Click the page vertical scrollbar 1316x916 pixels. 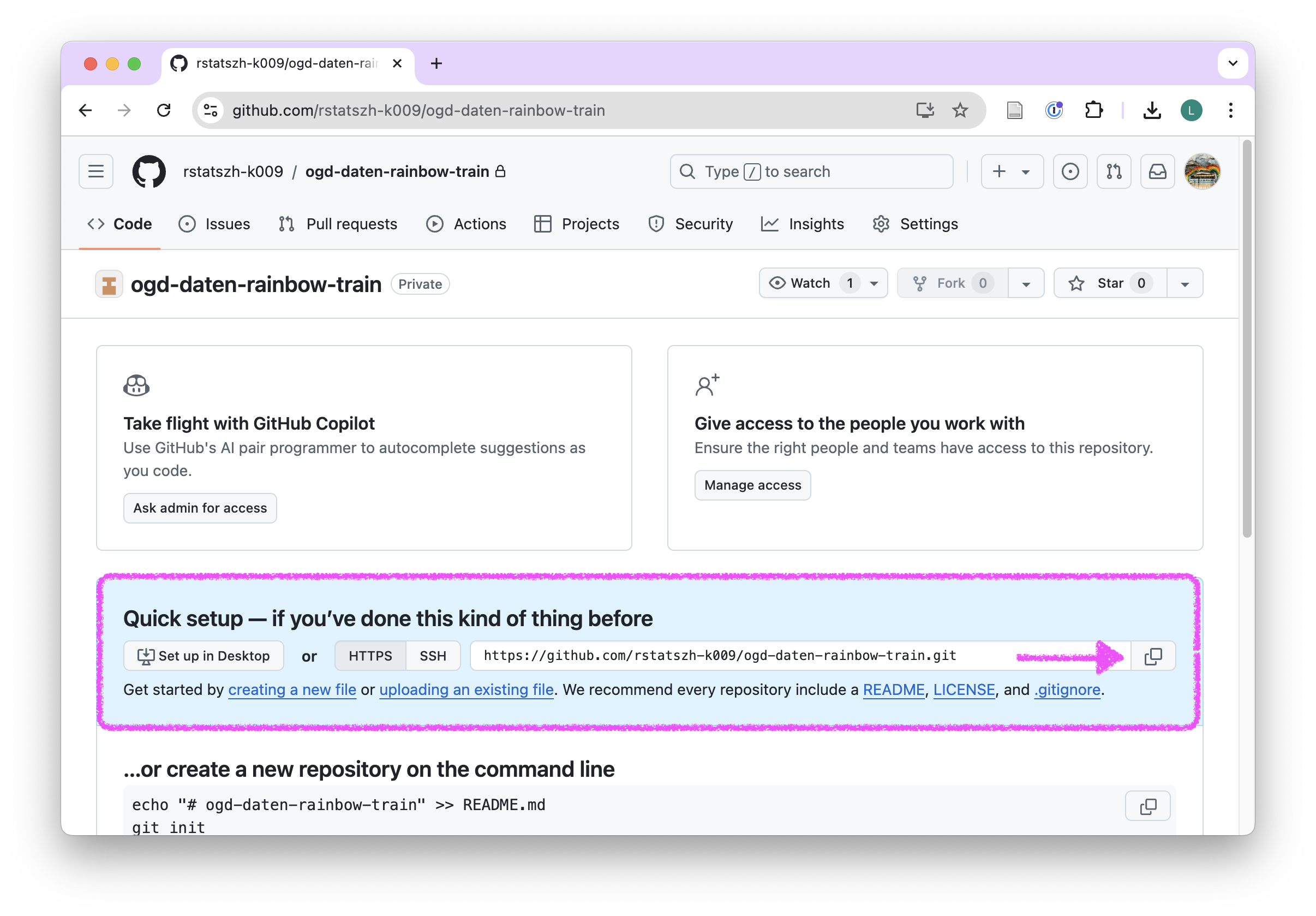1247,338
